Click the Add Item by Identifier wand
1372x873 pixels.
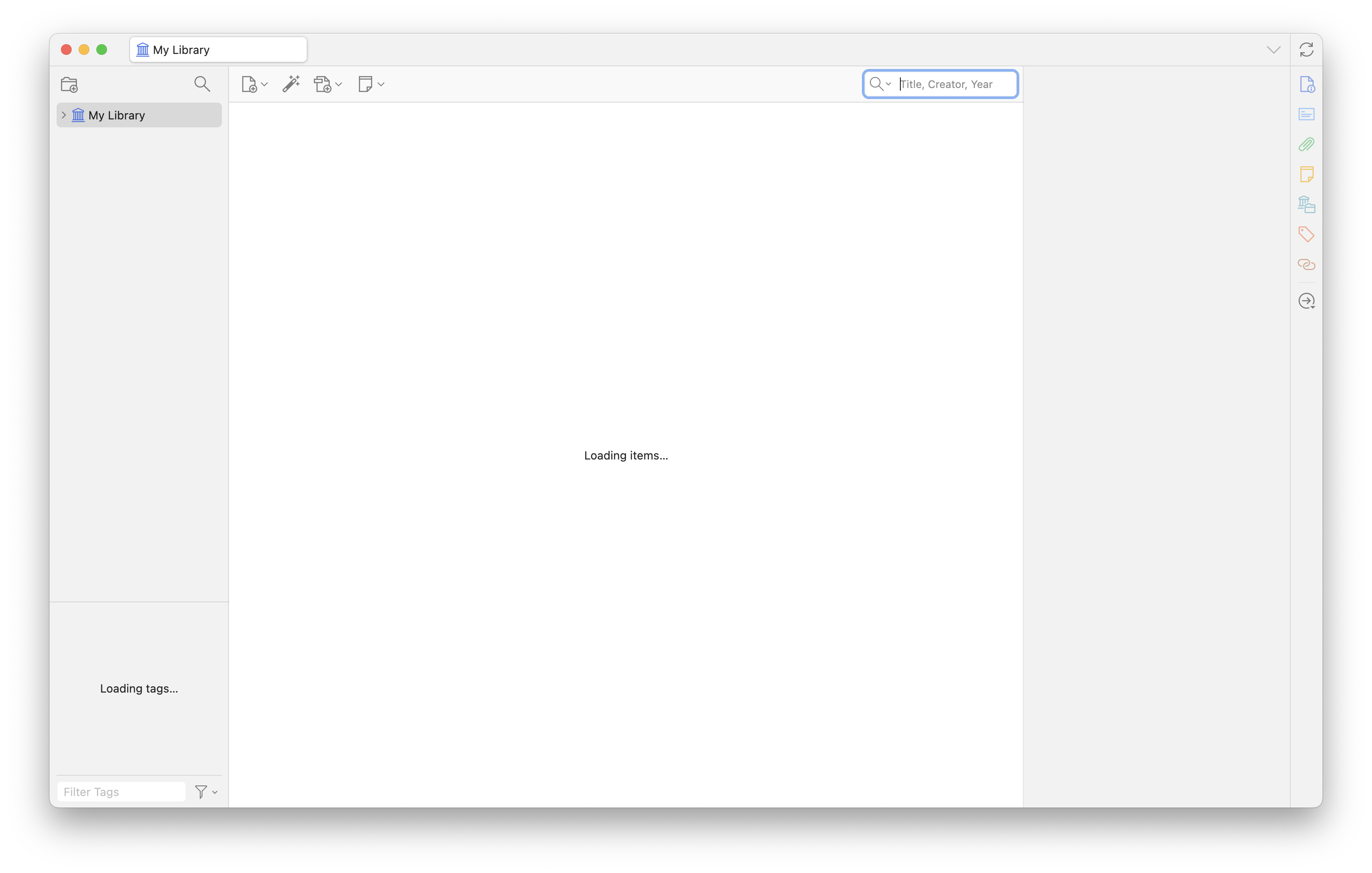coord(291,84)
